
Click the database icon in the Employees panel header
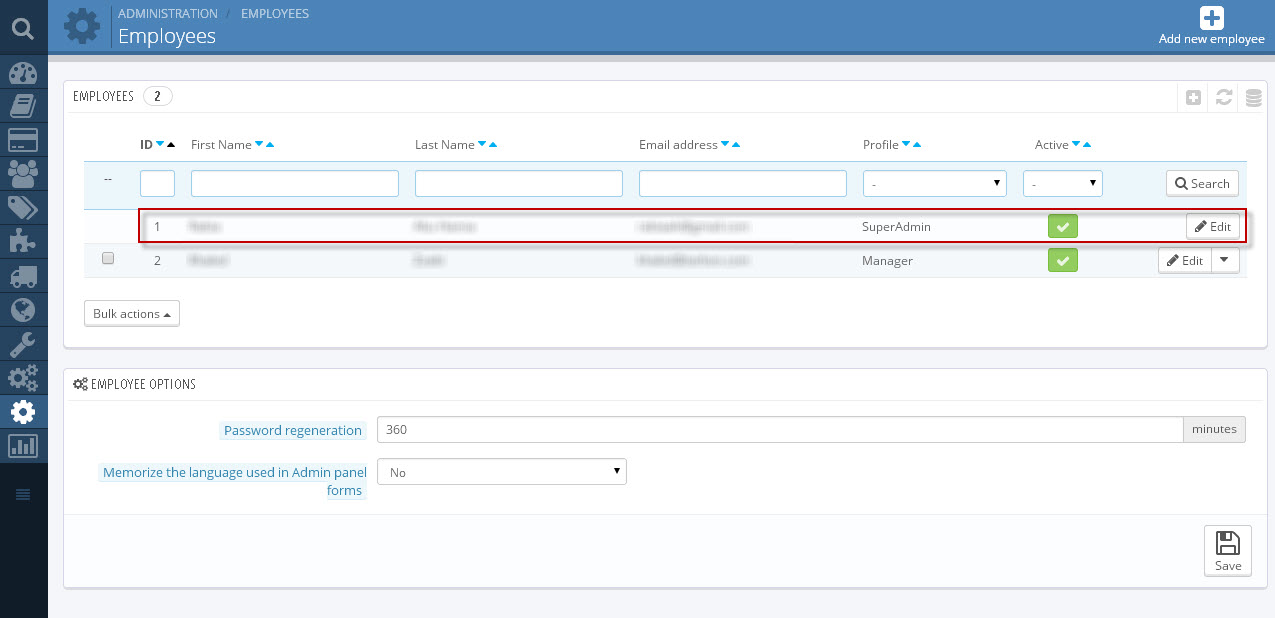click(1253, 97)
